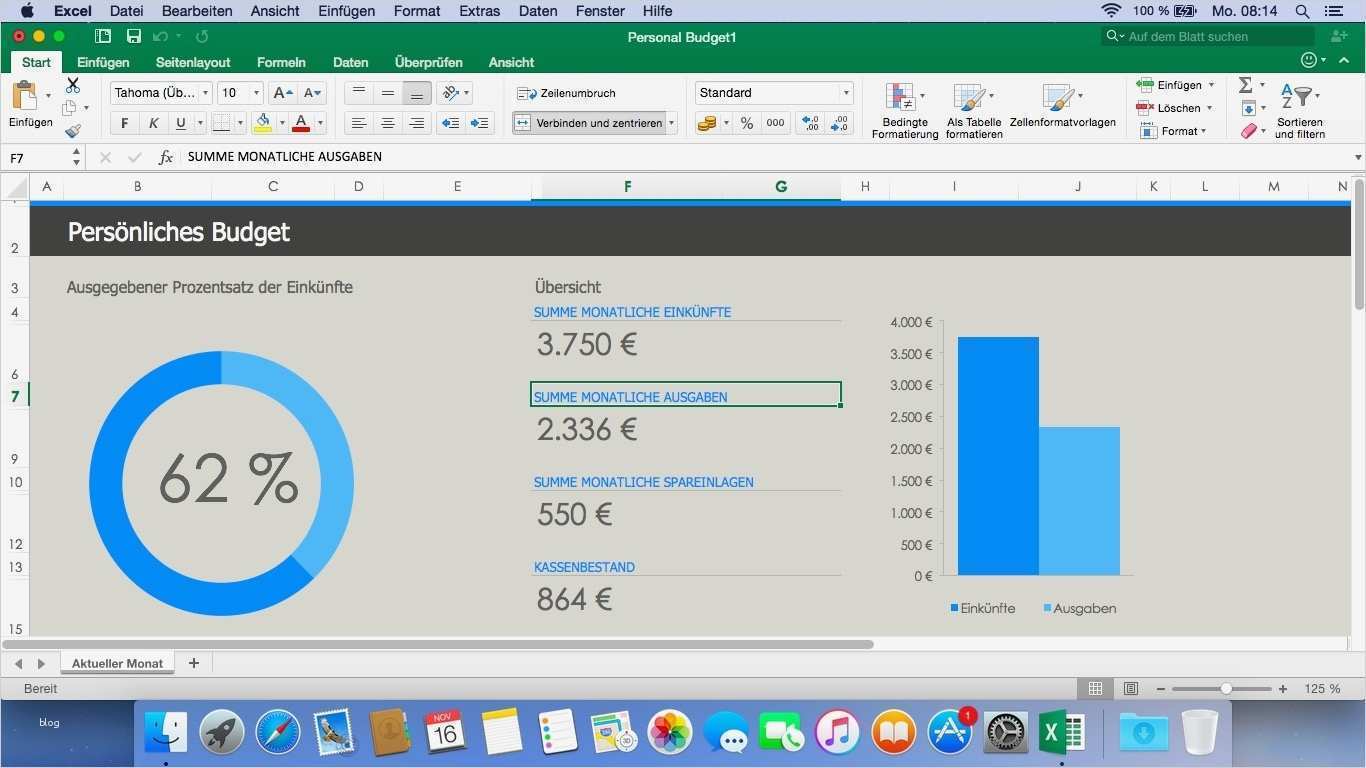Apply percent number format
The height and width of the screenshot is (768, 1366).
[x=746, y=123]
